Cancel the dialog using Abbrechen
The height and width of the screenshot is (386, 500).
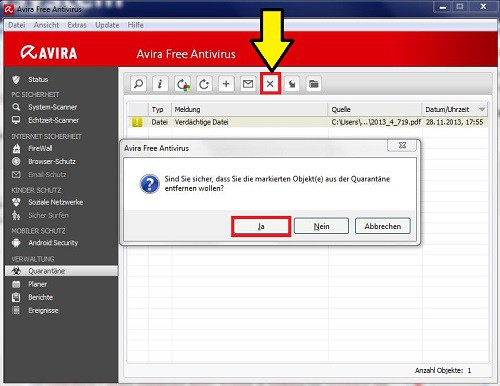pyautogui.click(x=383, y=226)
